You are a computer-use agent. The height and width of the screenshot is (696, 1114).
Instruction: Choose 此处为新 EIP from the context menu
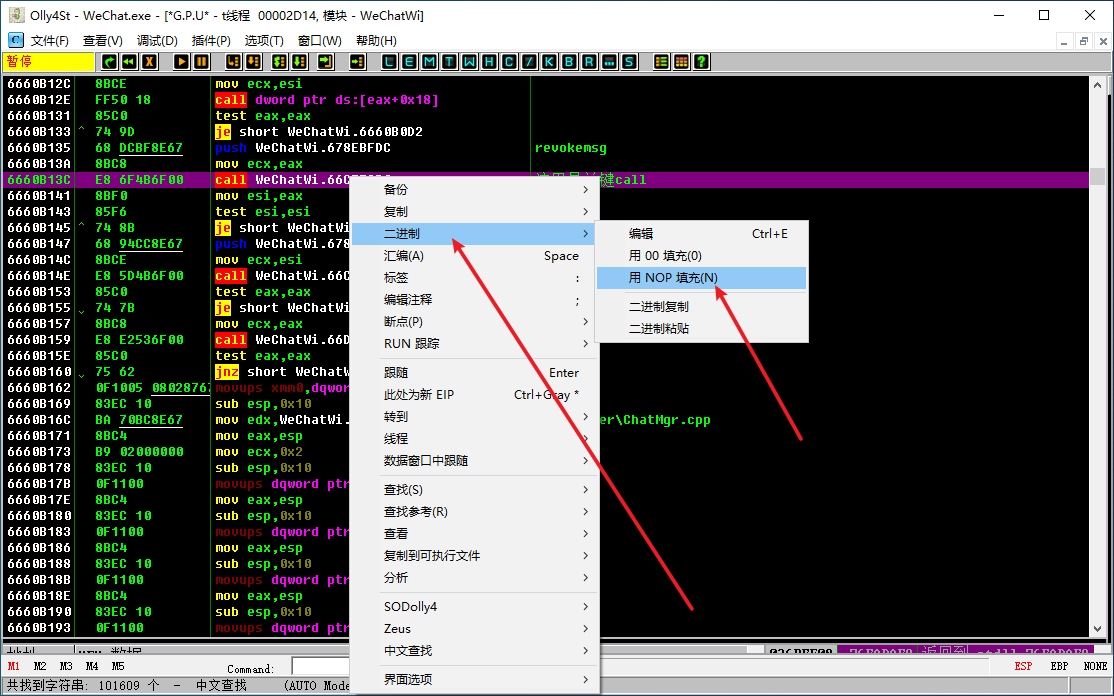475,395
